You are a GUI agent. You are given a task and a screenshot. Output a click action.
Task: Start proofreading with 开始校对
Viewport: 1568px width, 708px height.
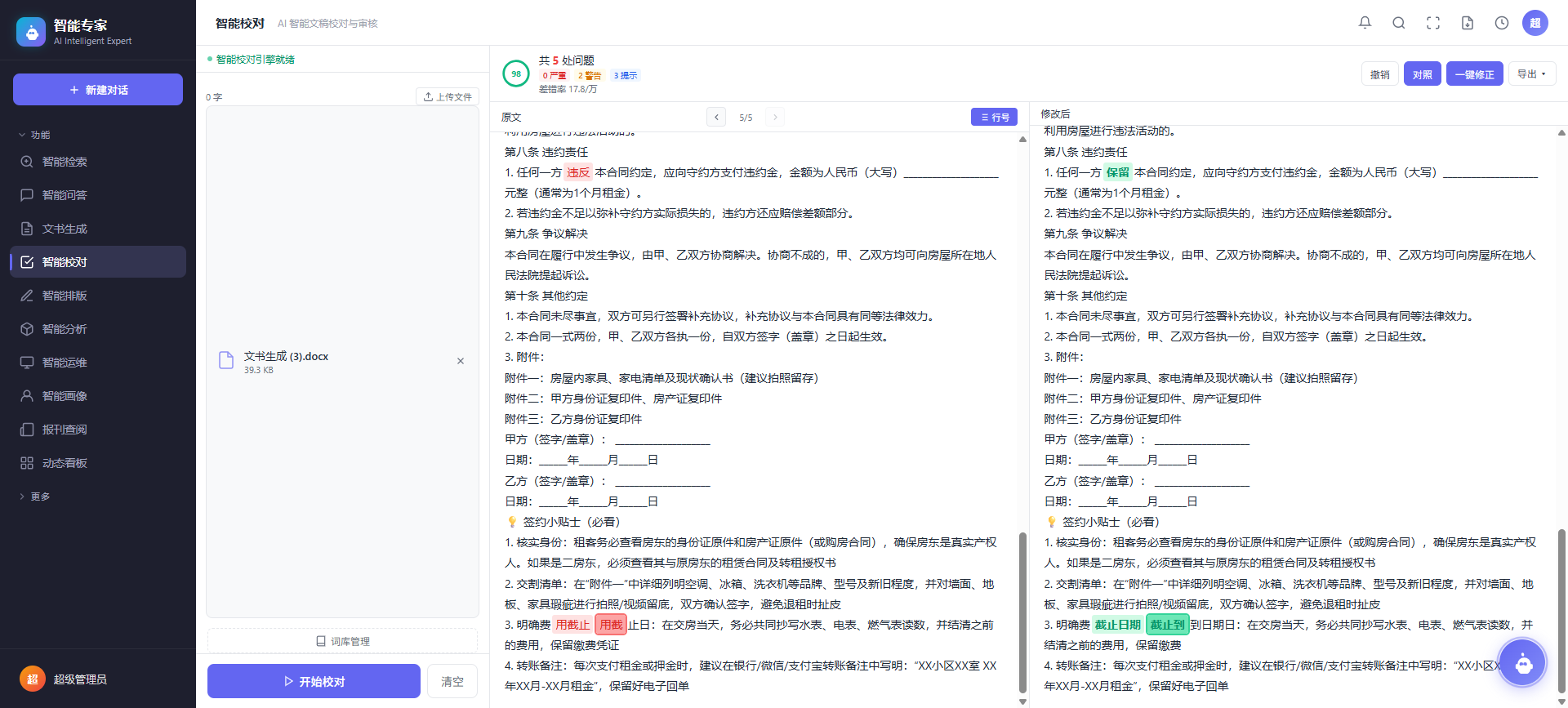[314, 681]
